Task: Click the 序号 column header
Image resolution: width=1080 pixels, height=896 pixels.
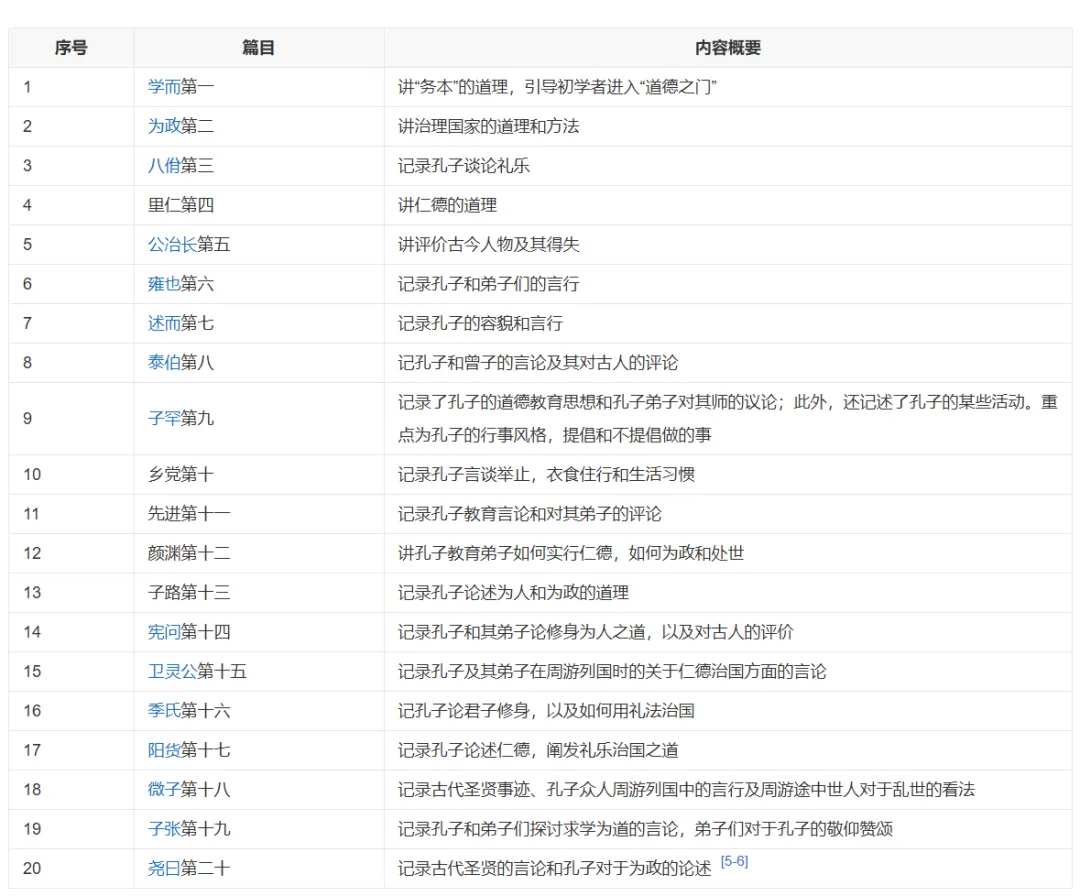Action: tap(71, 48)
